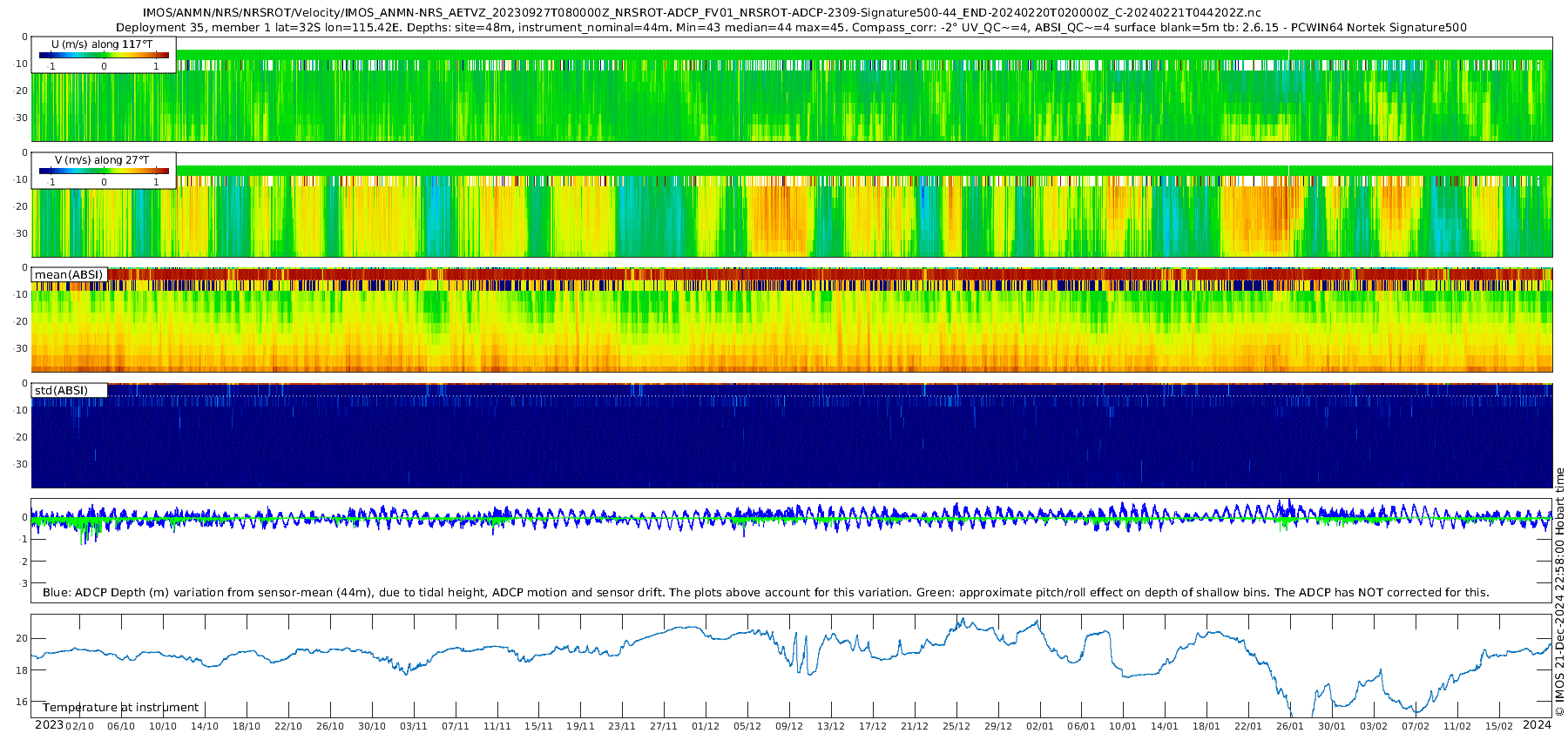Select the 02/01 date tick label
The image size is (1568, 740).
[1039, 726]
